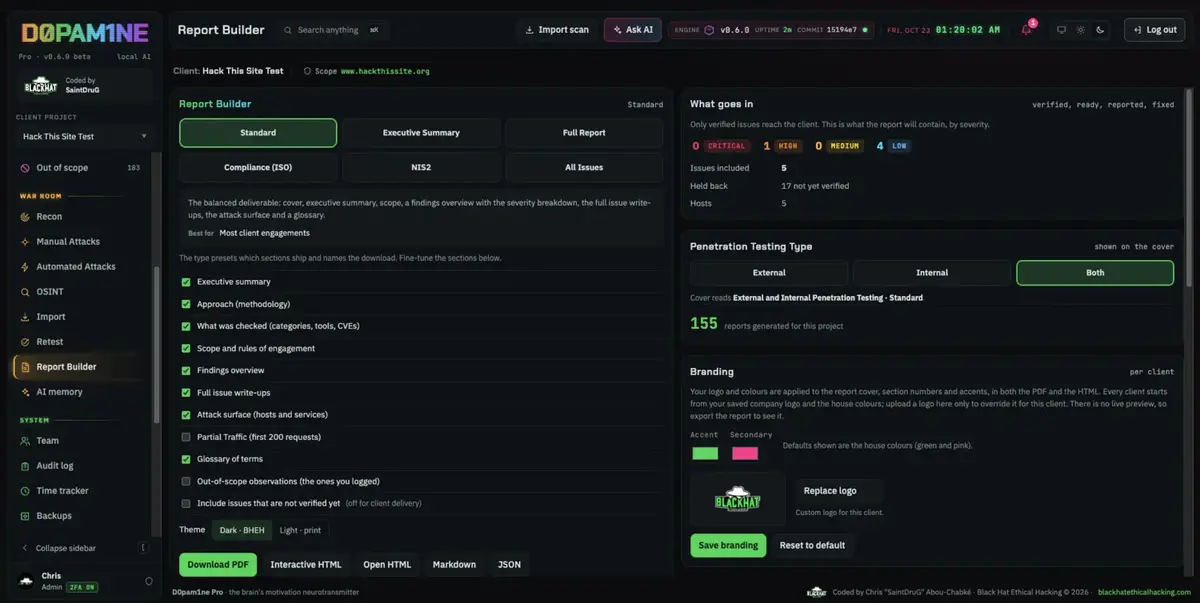Enable Out-of-scope observations checkbox
The image size is (1200, 603).
coord(186,481)
